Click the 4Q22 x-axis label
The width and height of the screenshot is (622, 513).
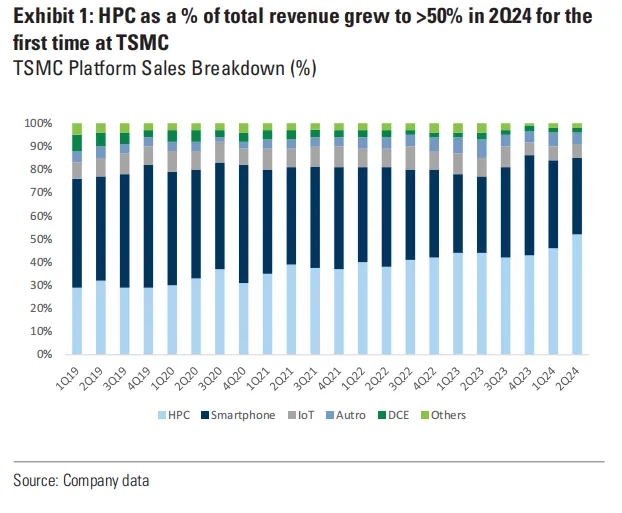click(x=425, y=379)
